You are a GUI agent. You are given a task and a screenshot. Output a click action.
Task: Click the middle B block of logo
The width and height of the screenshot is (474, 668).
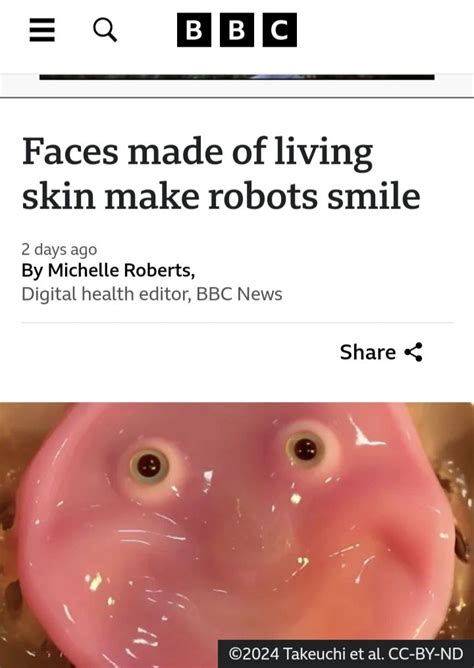[237, 30]
